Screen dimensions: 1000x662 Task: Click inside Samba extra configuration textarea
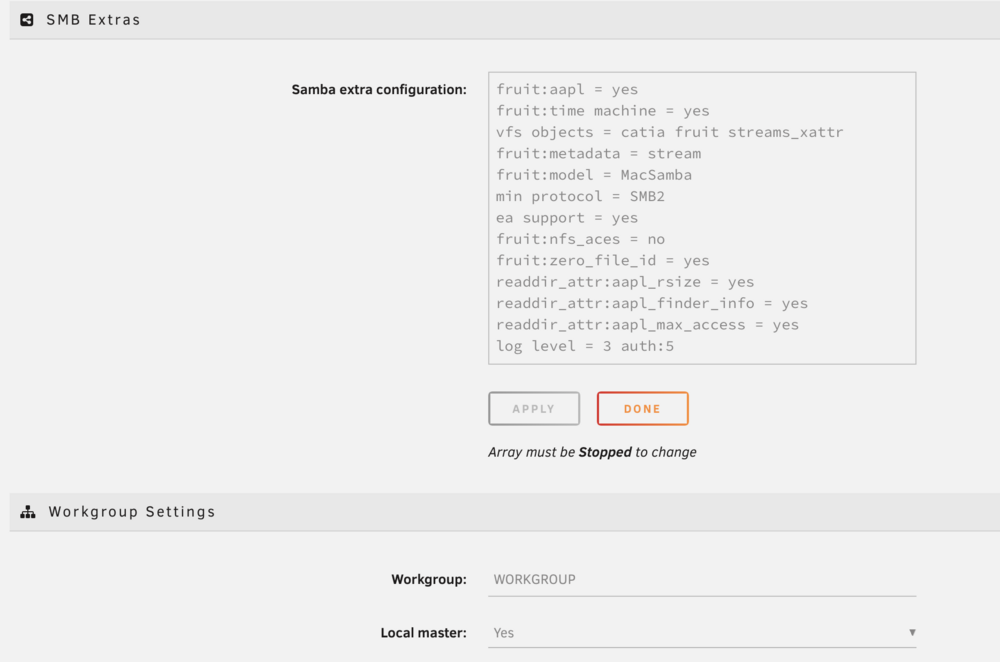(702, 218)
